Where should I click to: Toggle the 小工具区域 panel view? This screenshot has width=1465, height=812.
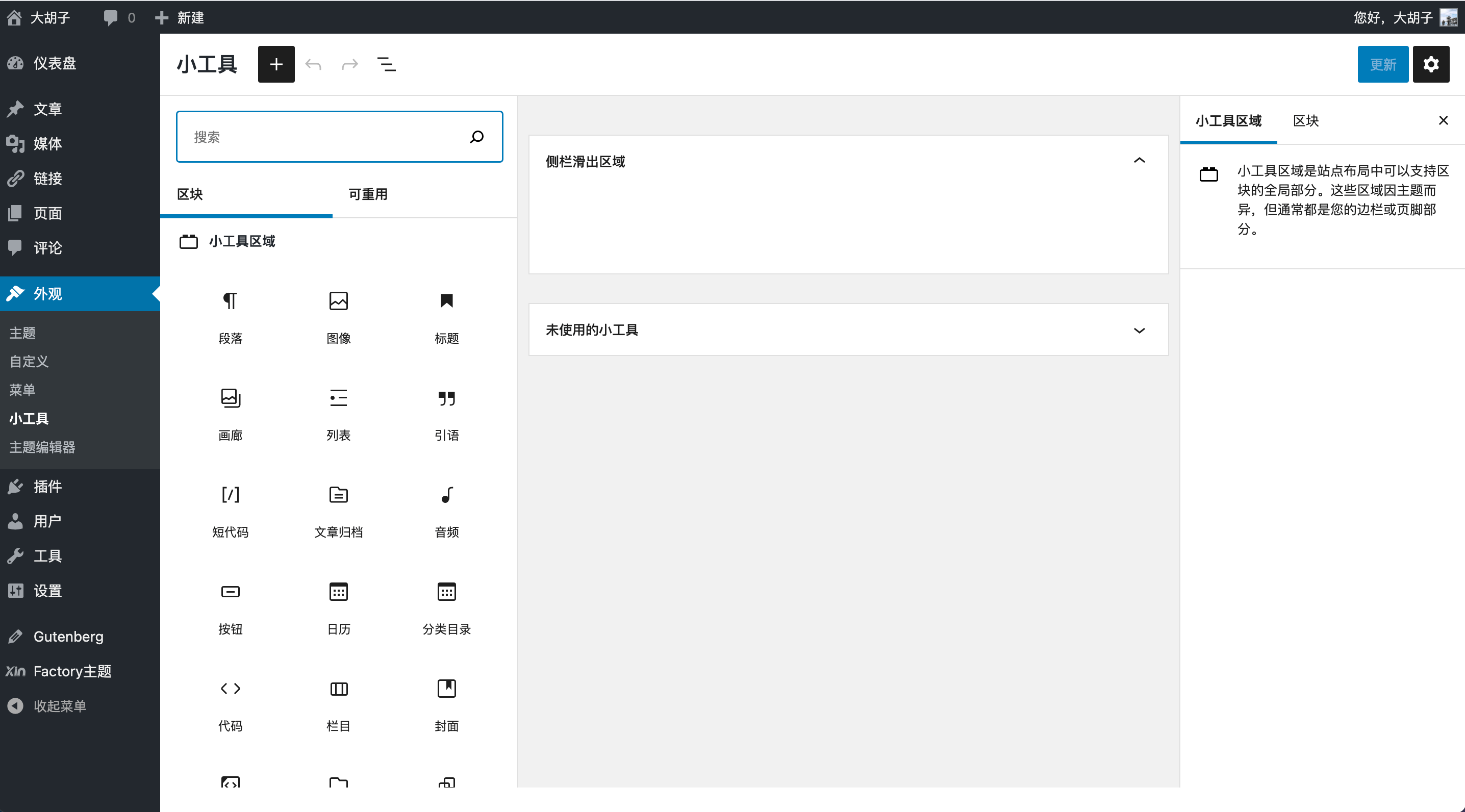pos(1229,121)
